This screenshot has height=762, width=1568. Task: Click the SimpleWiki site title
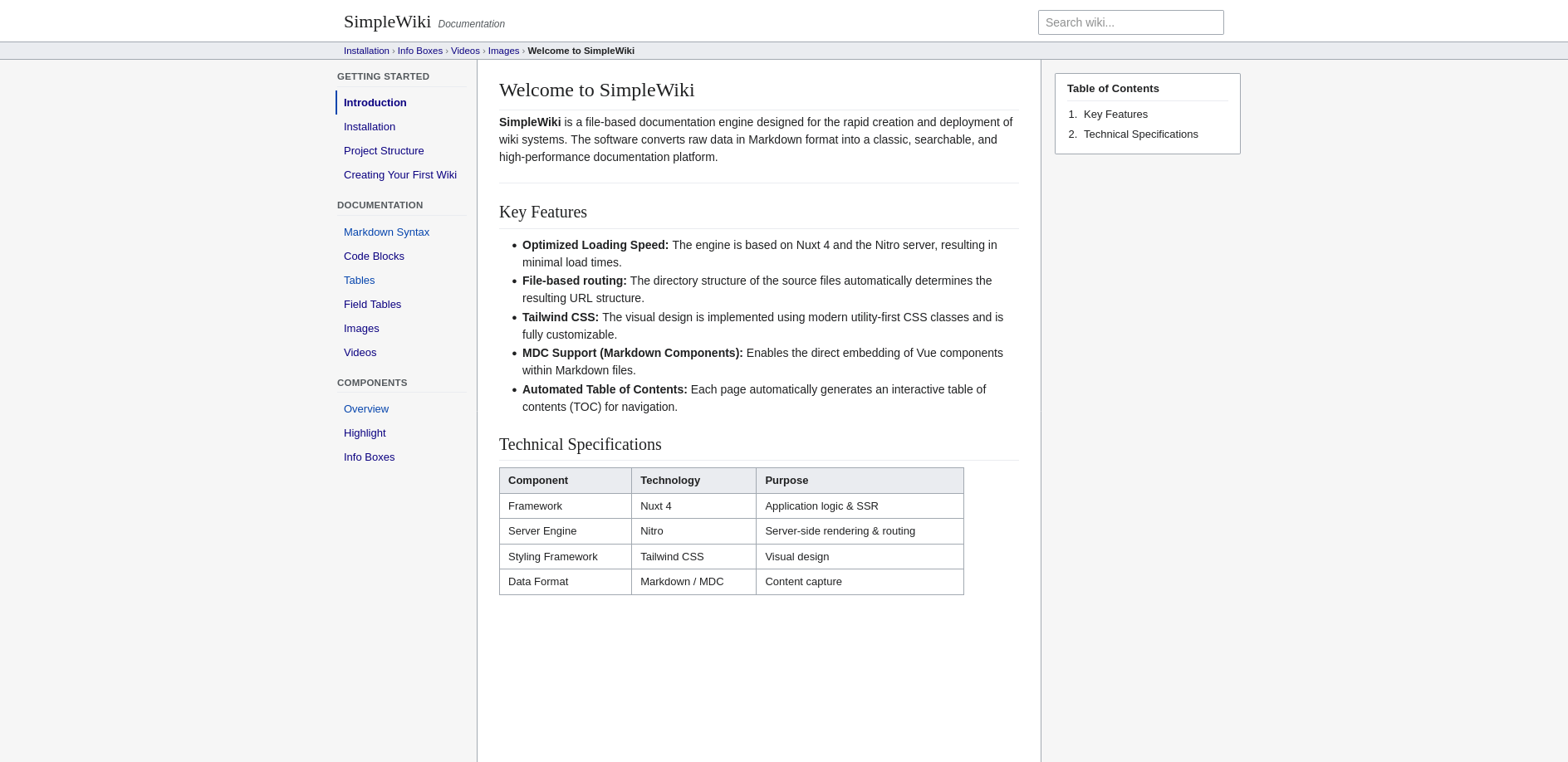[387, 22]
